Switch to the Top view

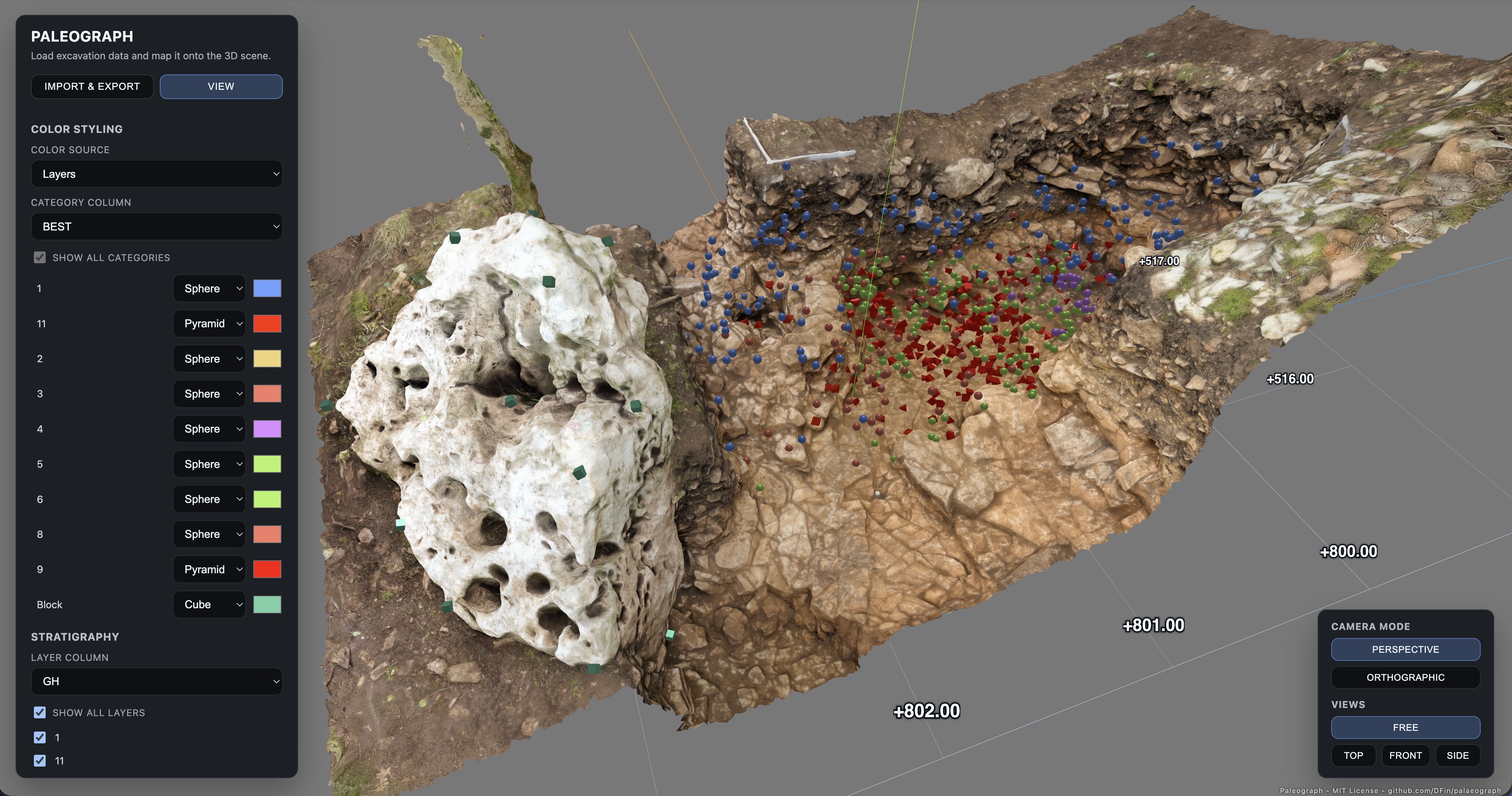point(1354,756)
